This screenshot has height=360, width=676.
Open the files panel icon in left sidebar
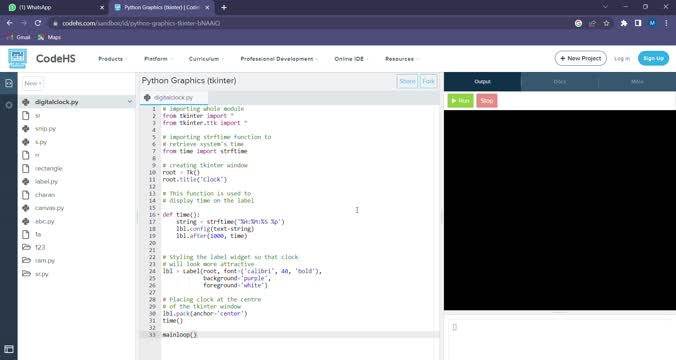click(9, 83)
